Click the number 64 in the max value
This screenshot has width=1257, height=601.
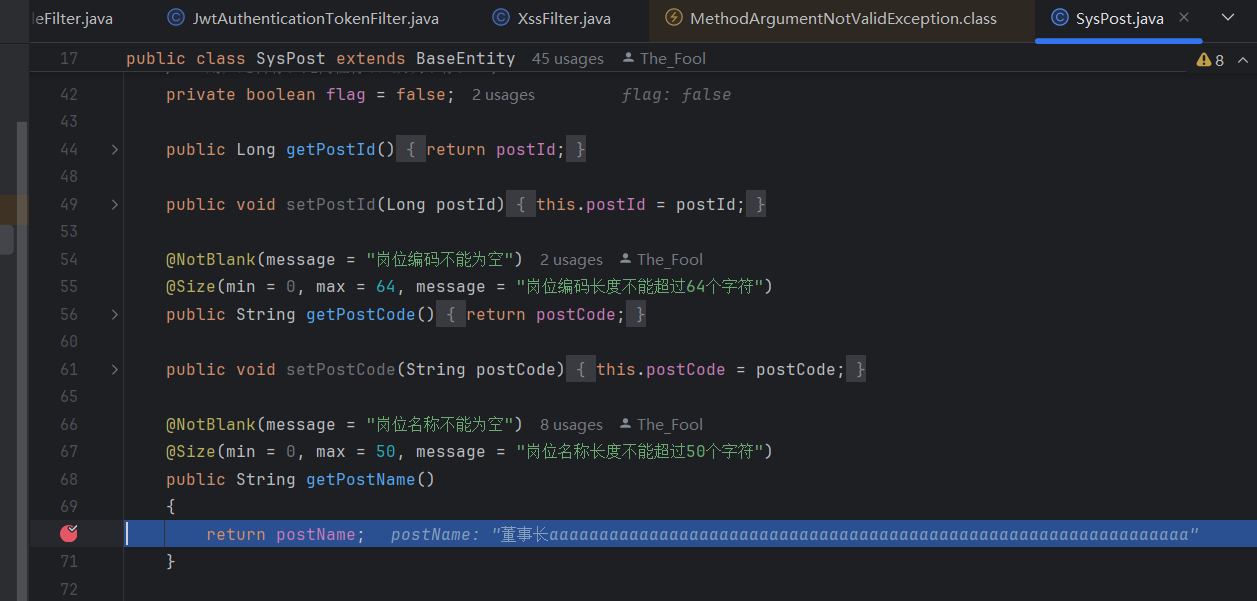[386, 287]
